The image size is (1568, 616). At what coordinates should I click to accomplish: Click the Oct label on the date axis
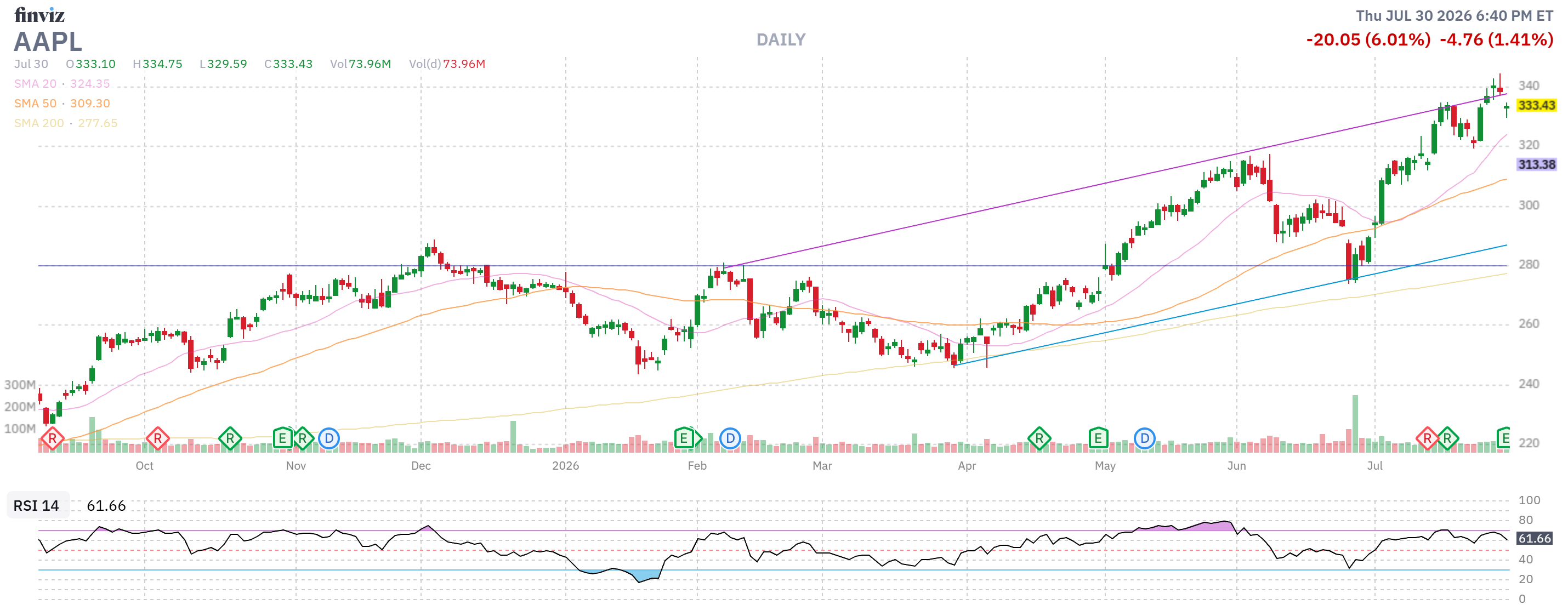click(x=144, y=466)
